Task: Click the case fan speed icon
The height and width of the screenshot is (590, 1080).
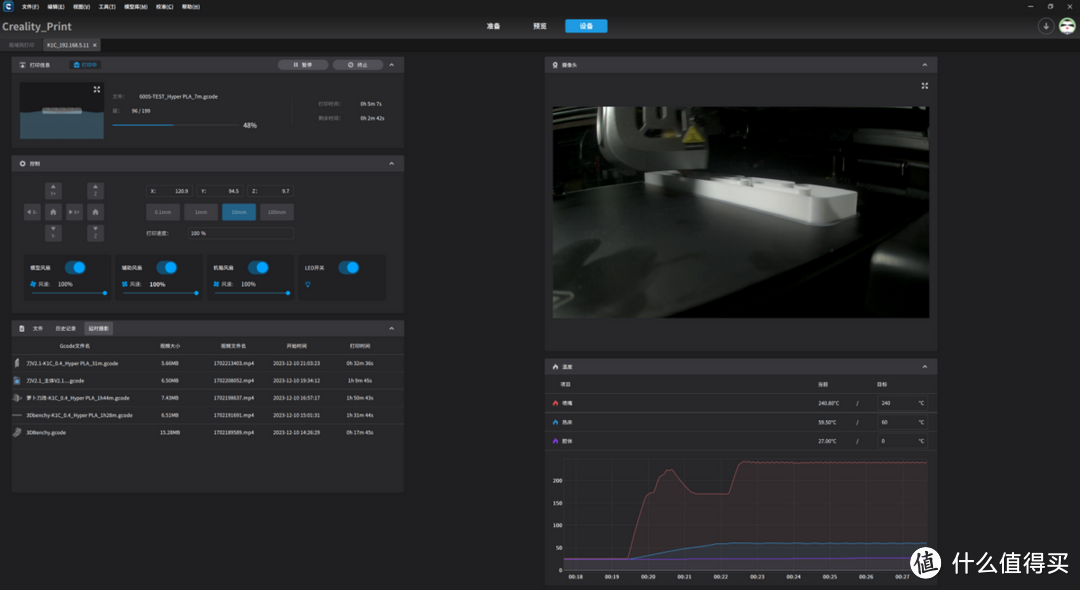Action: click(216, 284)
